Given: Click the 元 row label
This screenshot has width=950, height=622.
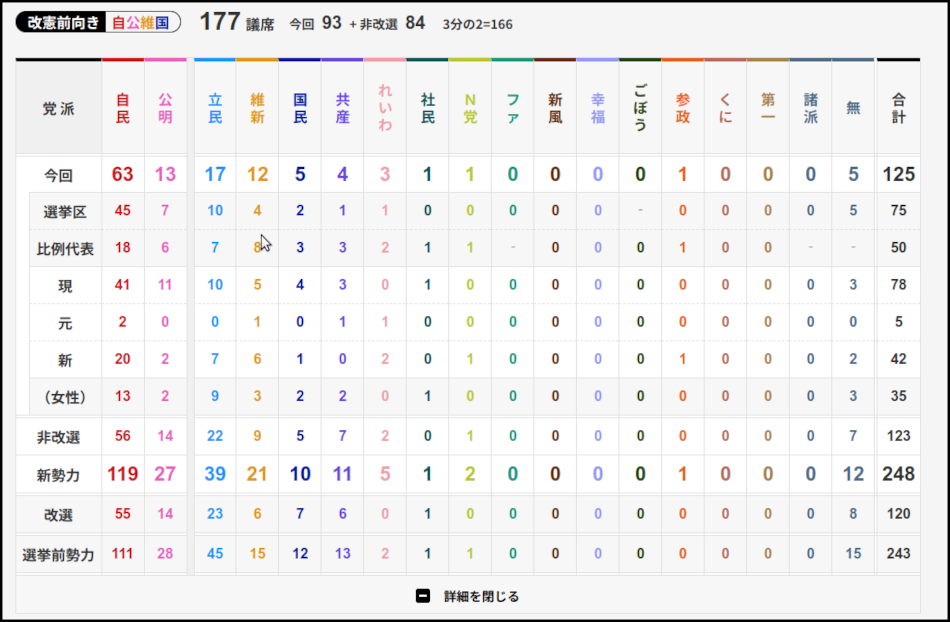Looking at the screenshot, I should [x=65, y=323].
